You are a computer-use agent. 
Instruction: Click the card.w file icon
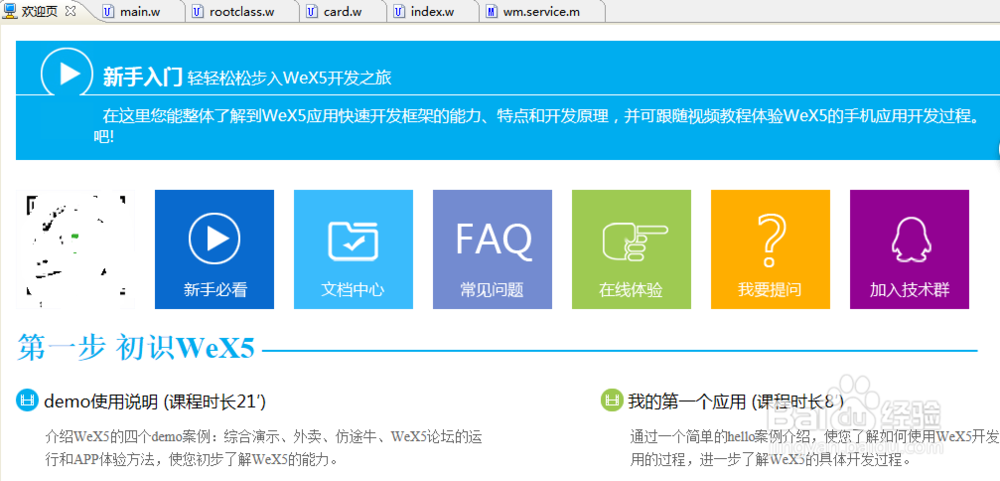coord(312,11)
